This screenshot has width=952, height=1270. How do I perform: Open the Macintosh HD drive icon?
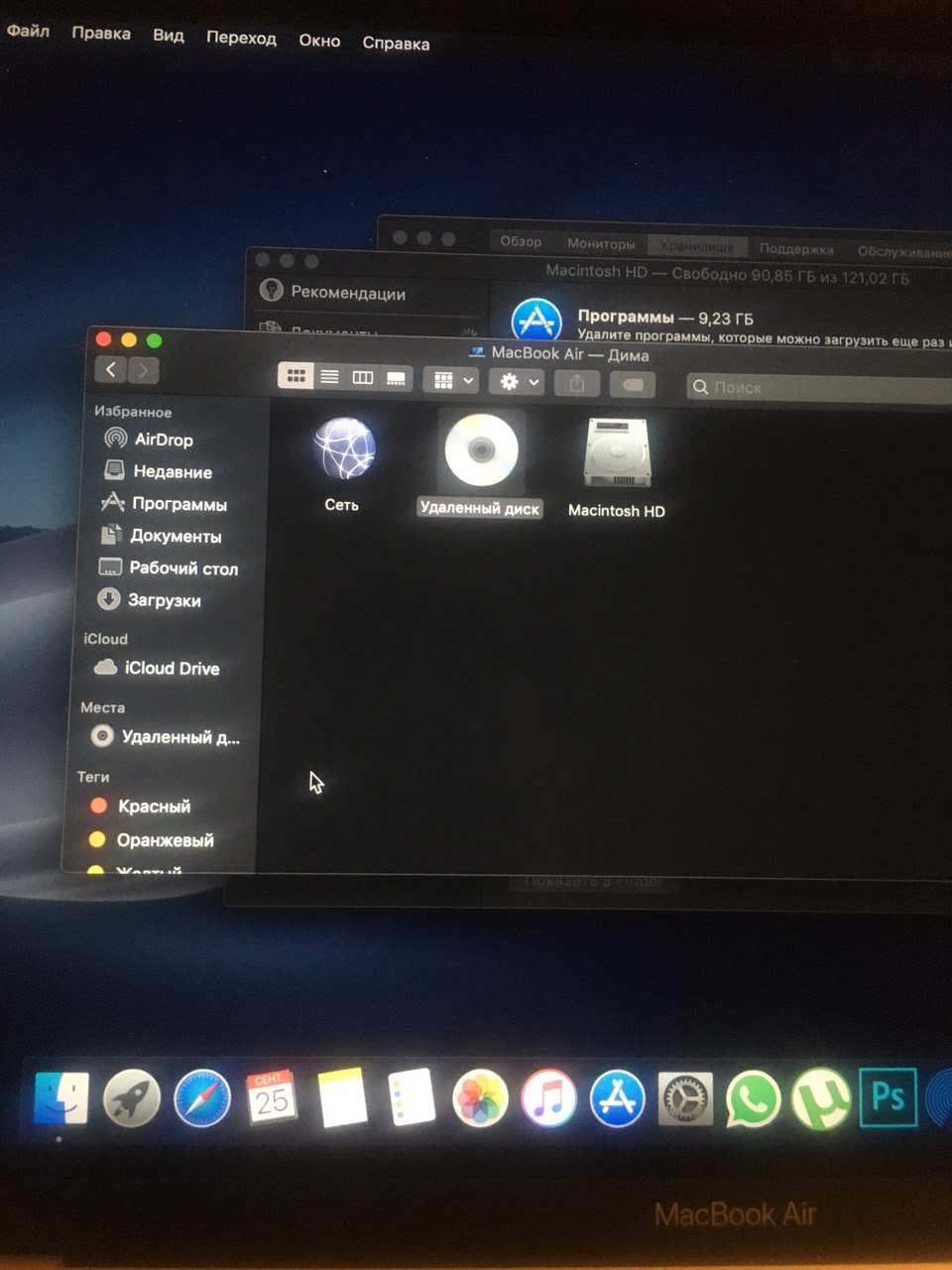click(617, 467)
